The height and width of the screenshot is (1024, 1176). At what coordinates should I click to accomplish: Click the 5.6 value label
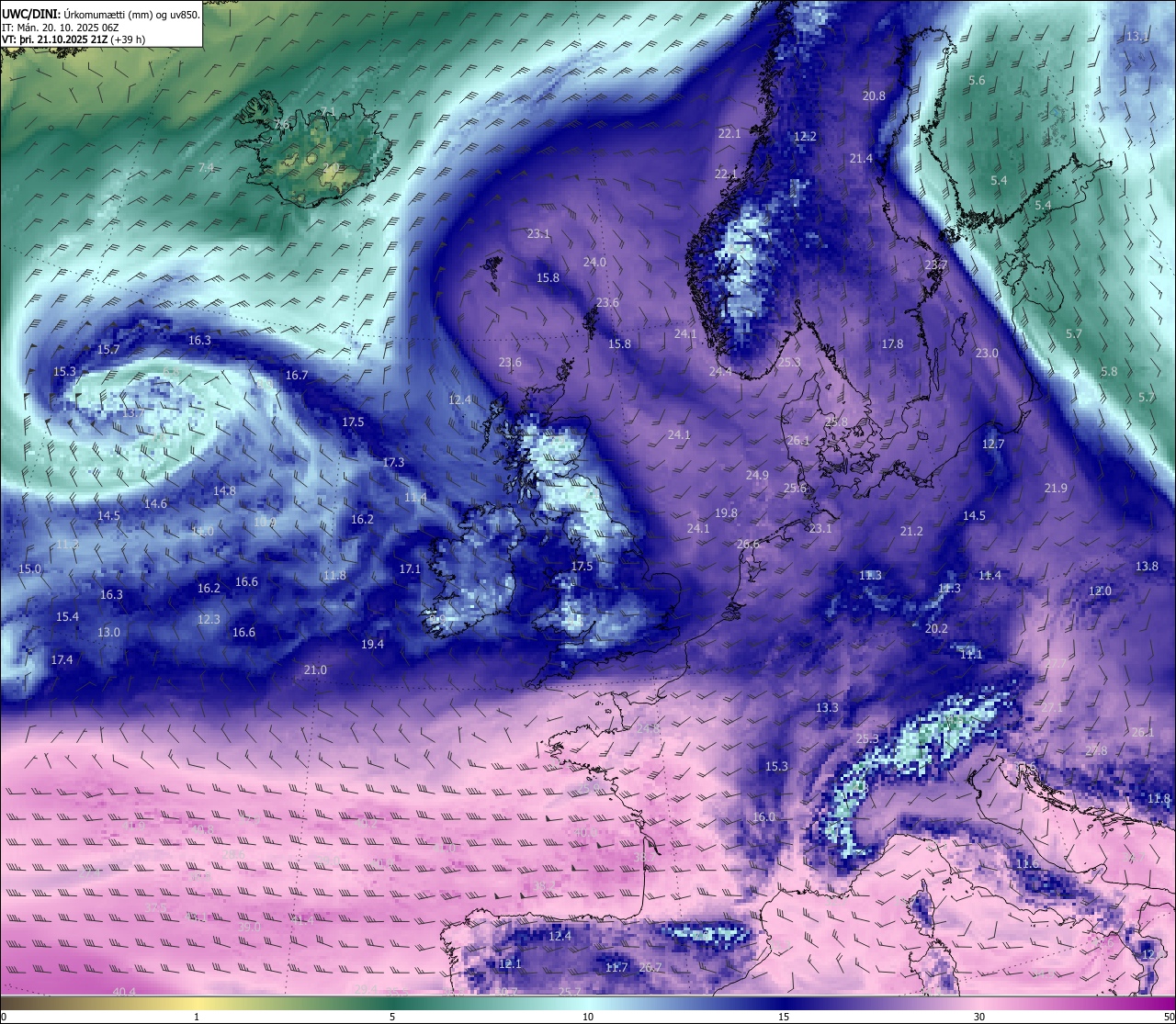977,81
